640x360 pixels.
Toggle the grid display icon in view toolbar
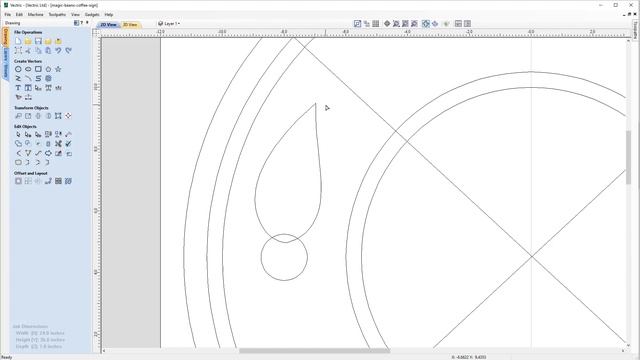(x=376, y=24)
